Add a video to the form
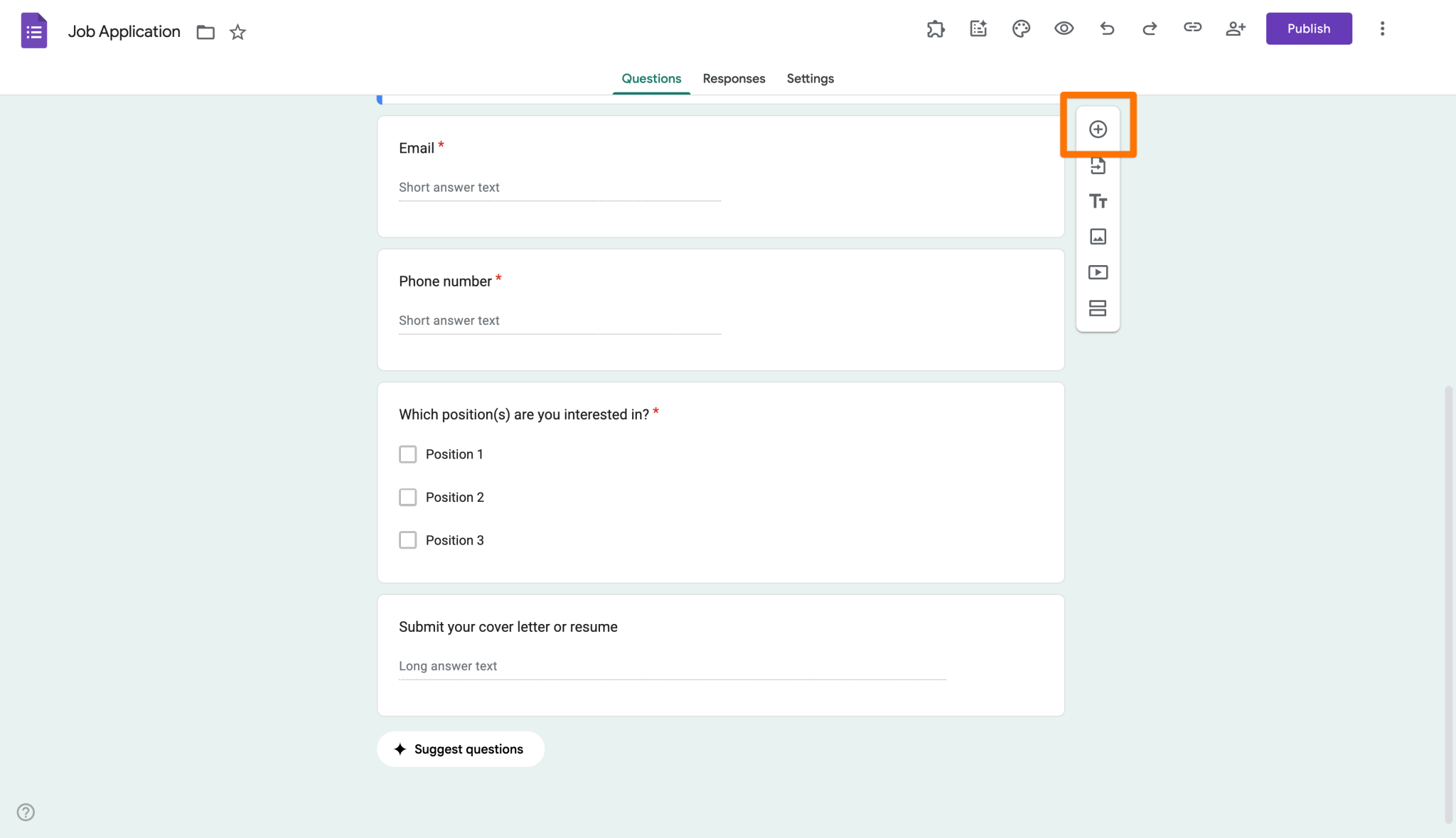This screenshot has width=1456, height=838. point(1098,272)
